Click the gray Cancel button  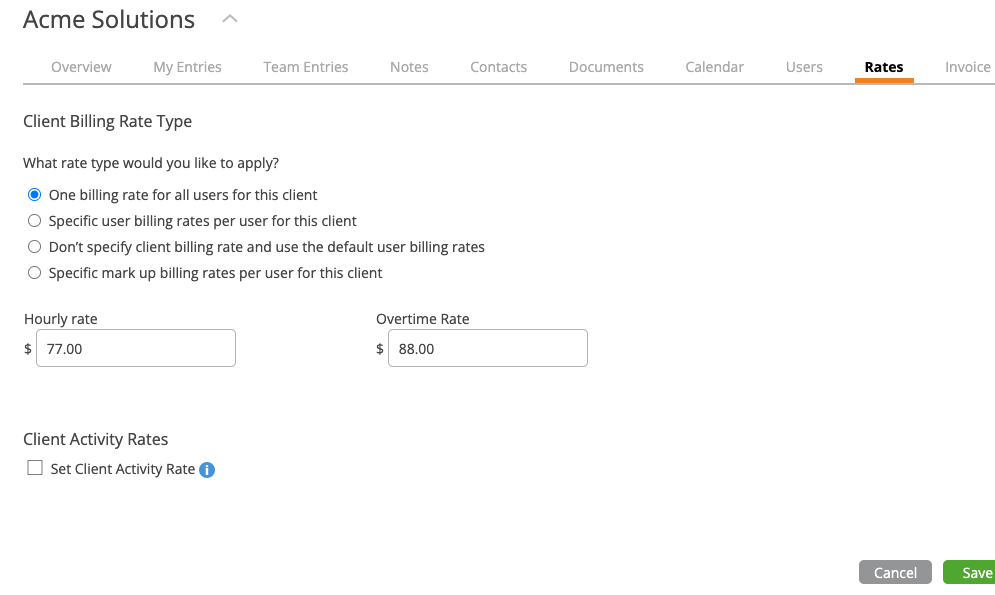pyautogui.click(x=895, y=572)
